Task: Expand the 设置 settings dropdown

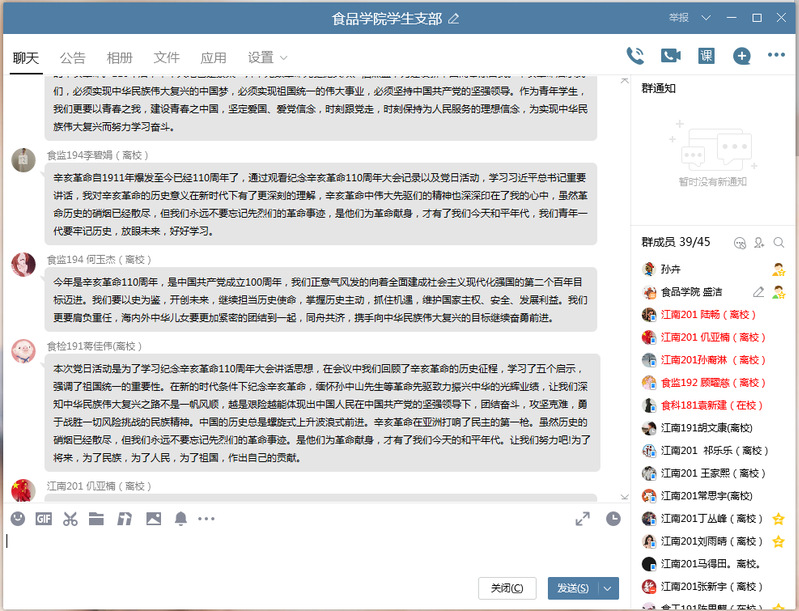Action: tap(284, 58)
